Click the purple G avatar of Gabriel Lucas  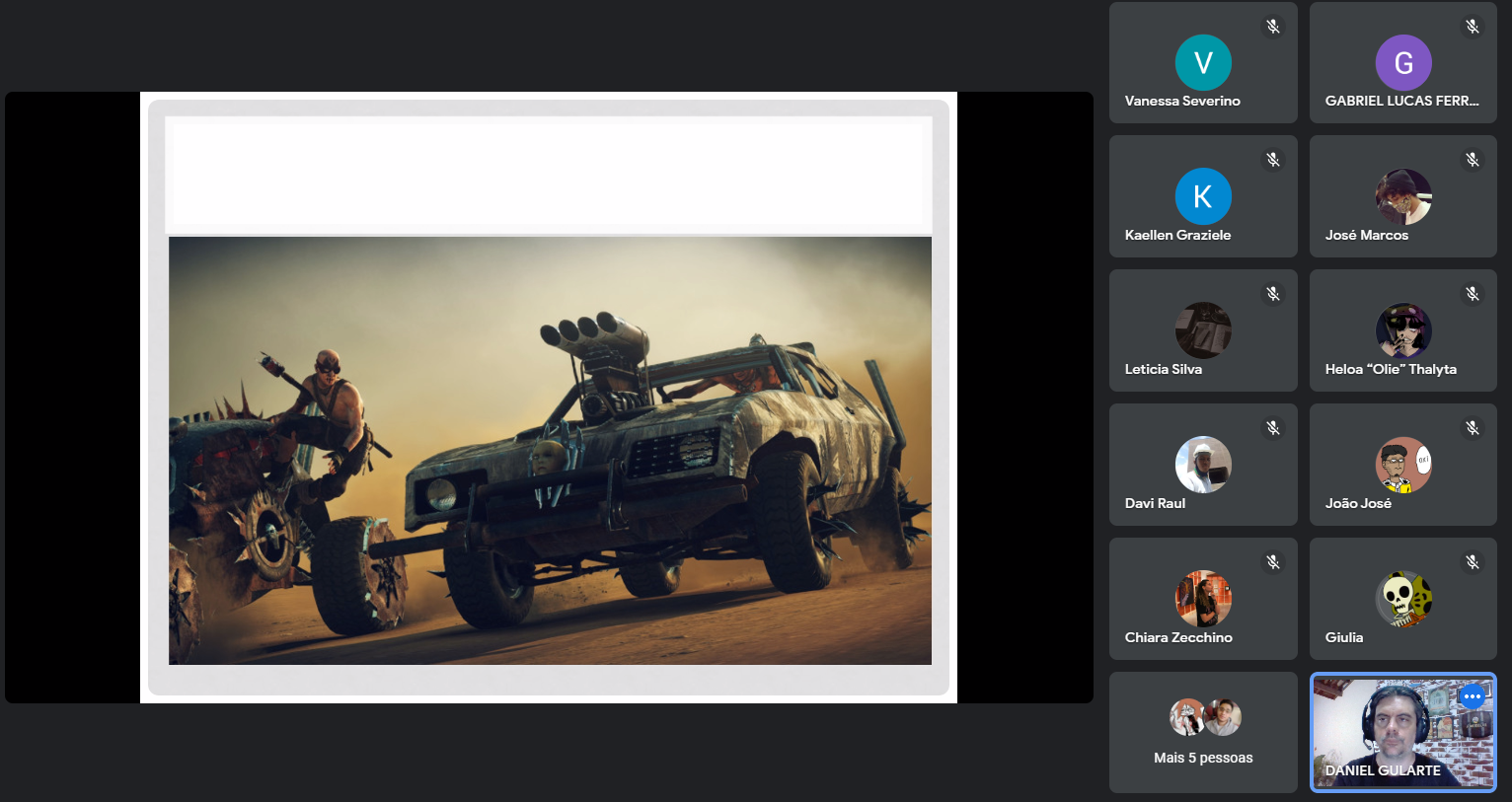point(1402,62)
